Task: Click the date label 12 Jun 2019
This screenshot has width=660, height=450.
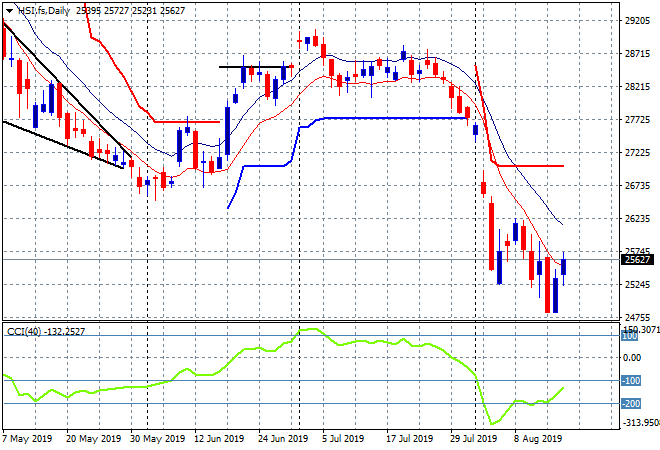Action: click(219, 439)
